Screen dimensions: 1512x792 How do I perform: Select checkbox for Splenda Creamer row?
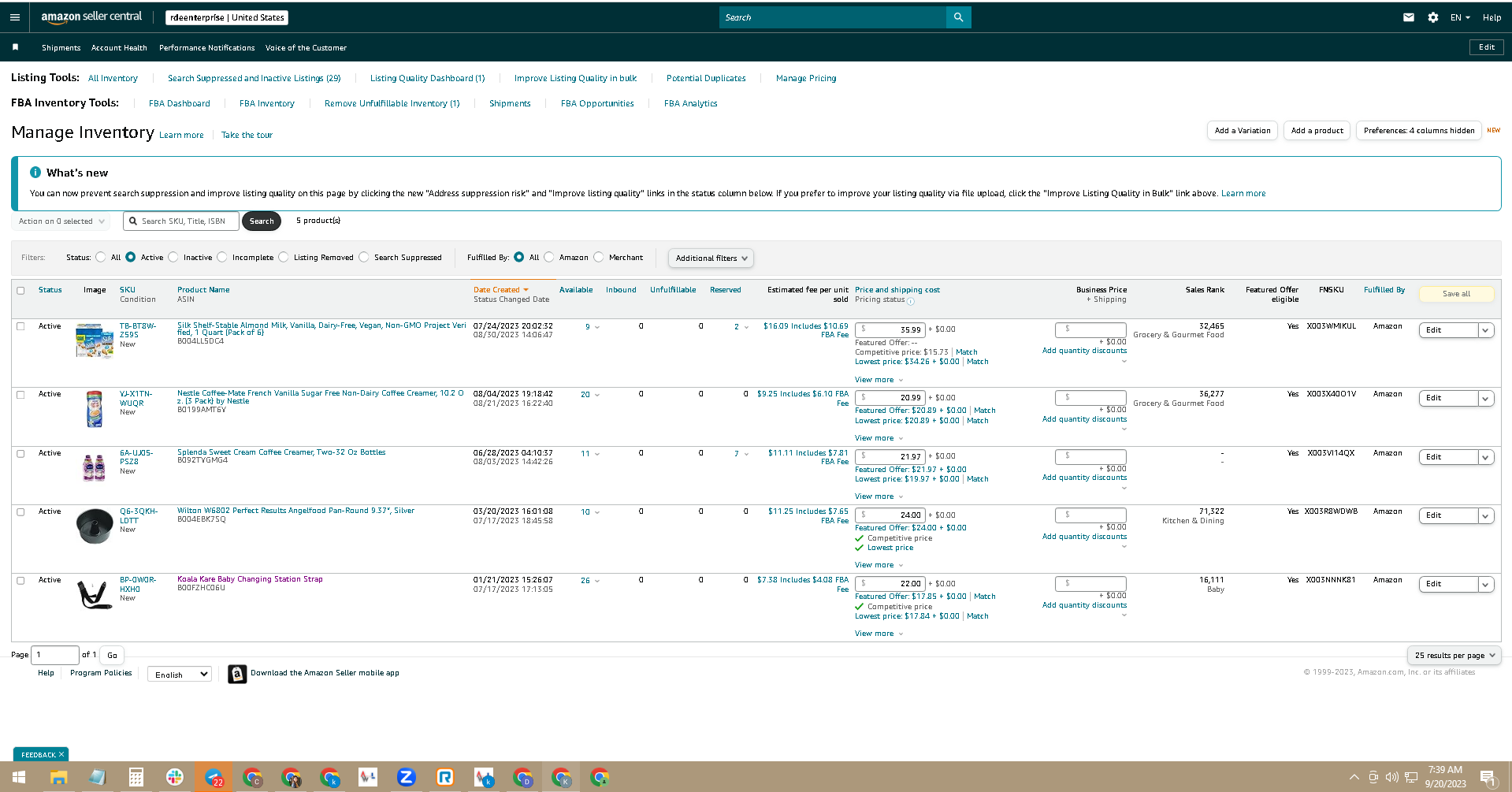20,454
